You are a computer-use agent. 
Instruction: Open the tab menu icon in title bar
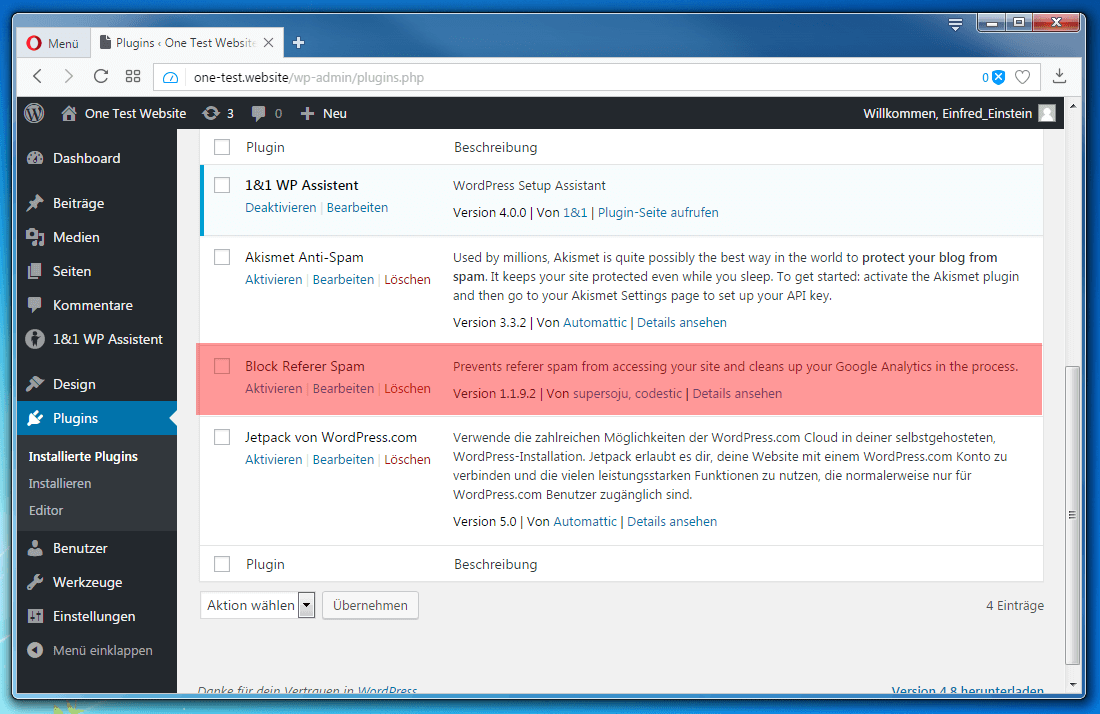tap(955, 25)
